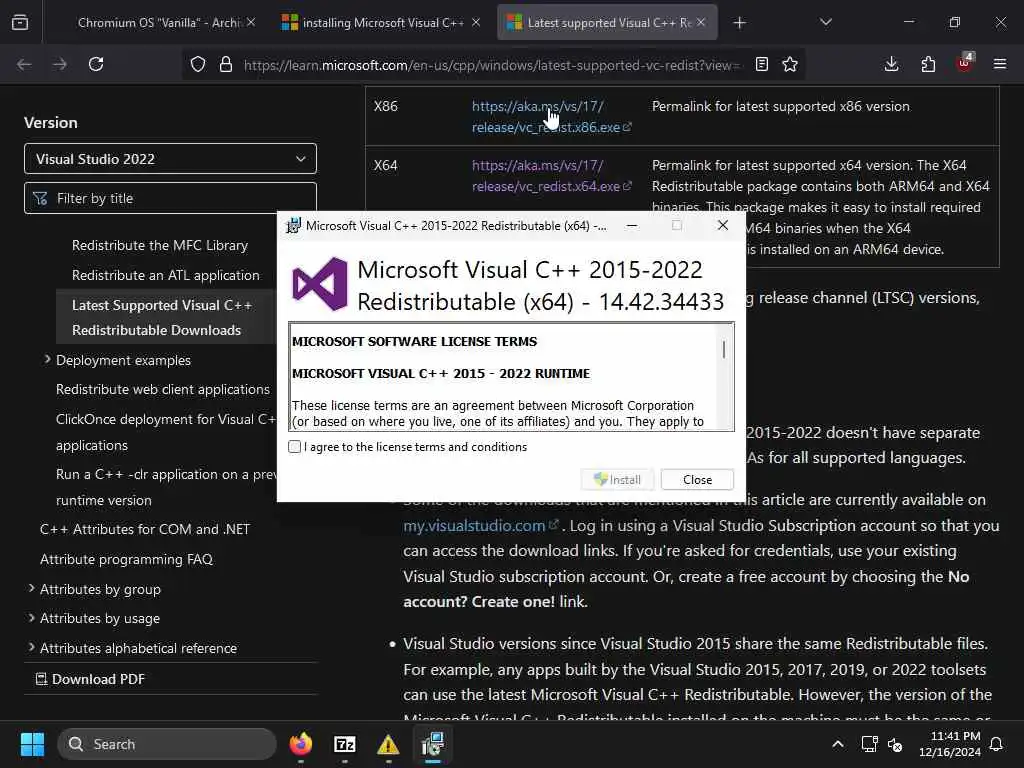Click the license terms scrollbar thumb
The width and height of the screenshot is (1024, 768).
coord(724,349)
